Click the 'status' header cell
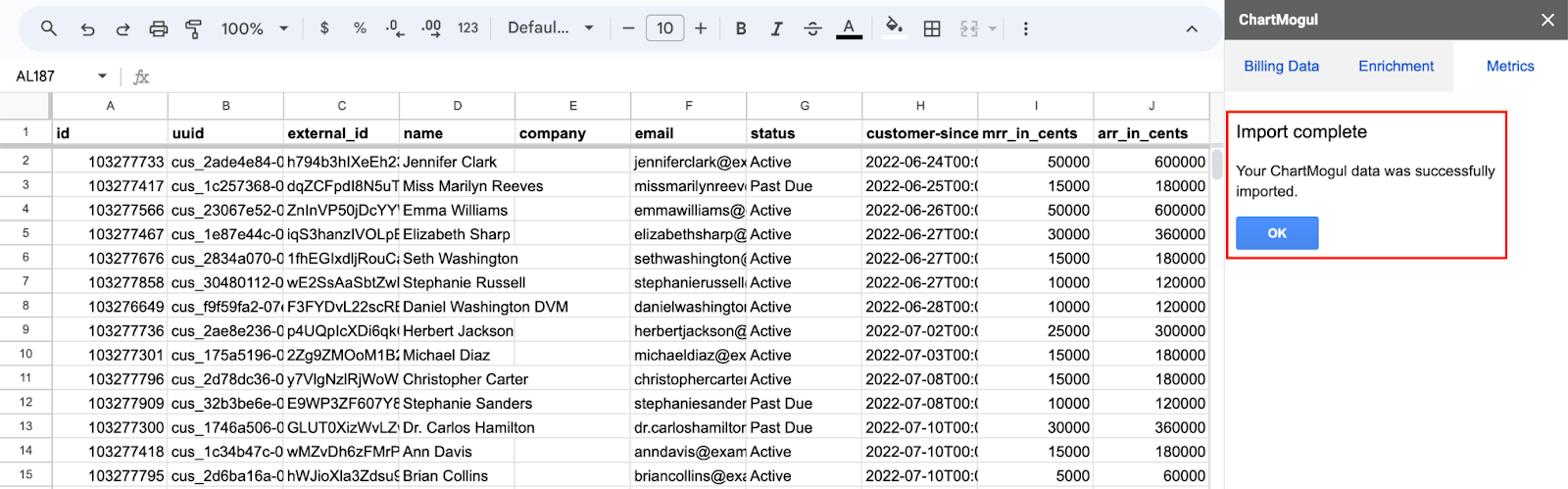Viewport: 1568px width, 489px height. tap(804, 133)
